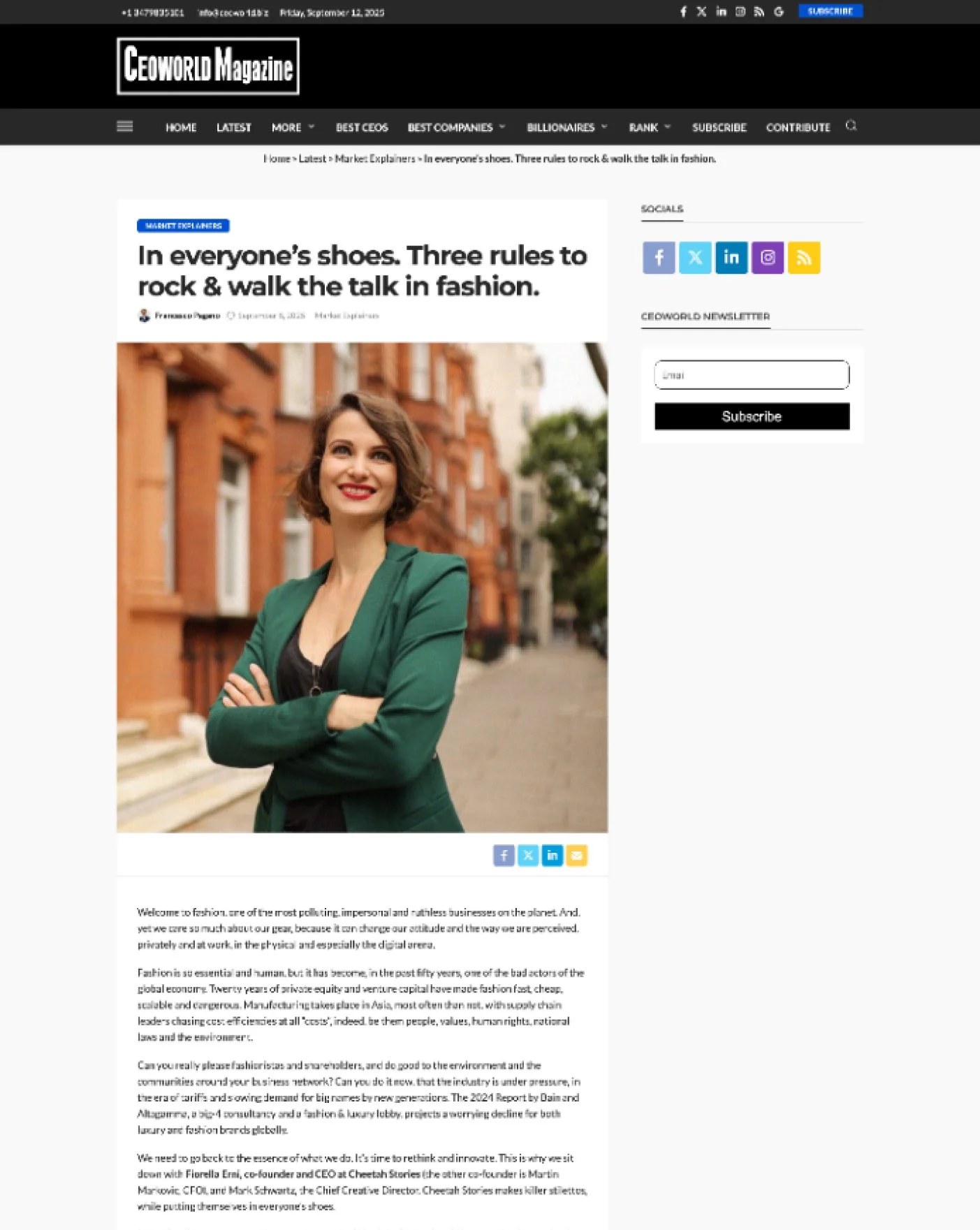Screen dimensions: 980x1230
Task: Share article via email icon below photo
Action: [x=577, y=855]
